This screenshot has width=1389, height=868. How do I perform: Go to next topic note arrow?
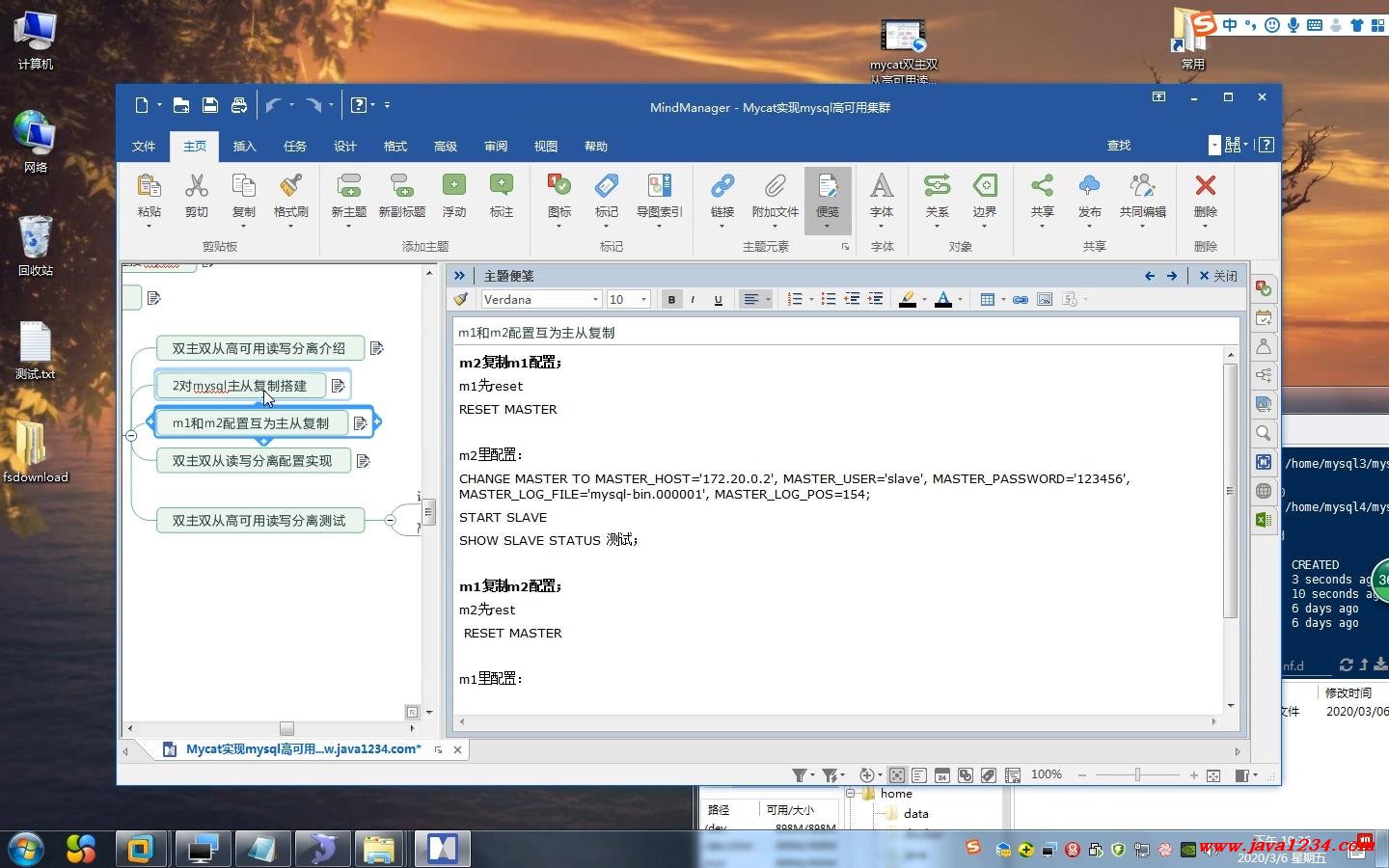pos(1172,276)
